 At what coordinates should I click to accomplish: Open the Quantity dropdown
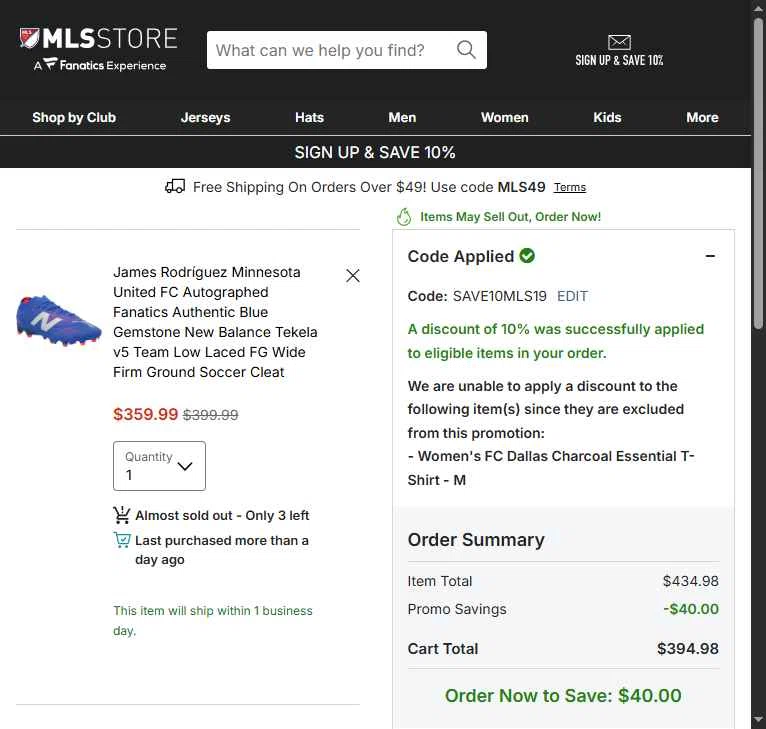[159, 466]
